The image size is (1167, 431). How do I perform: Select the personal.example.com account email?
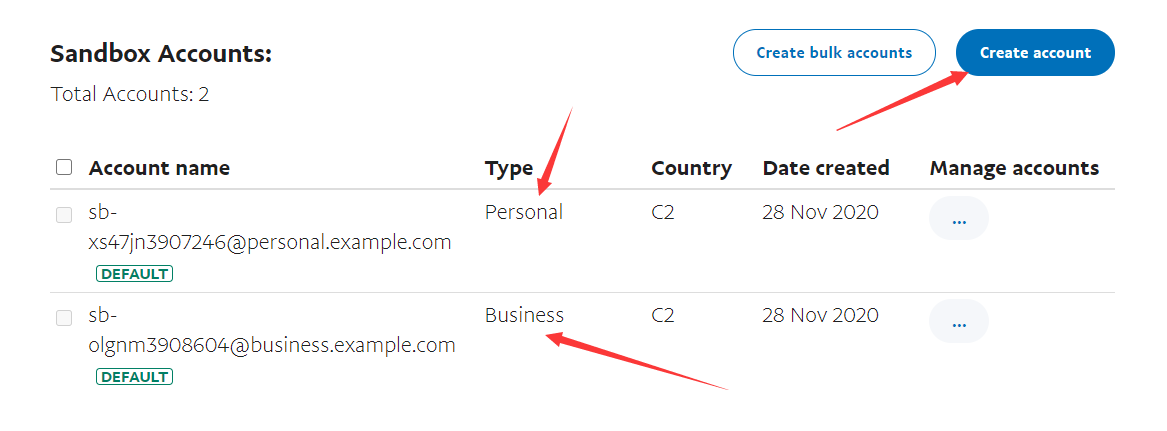tap(270, 242)
